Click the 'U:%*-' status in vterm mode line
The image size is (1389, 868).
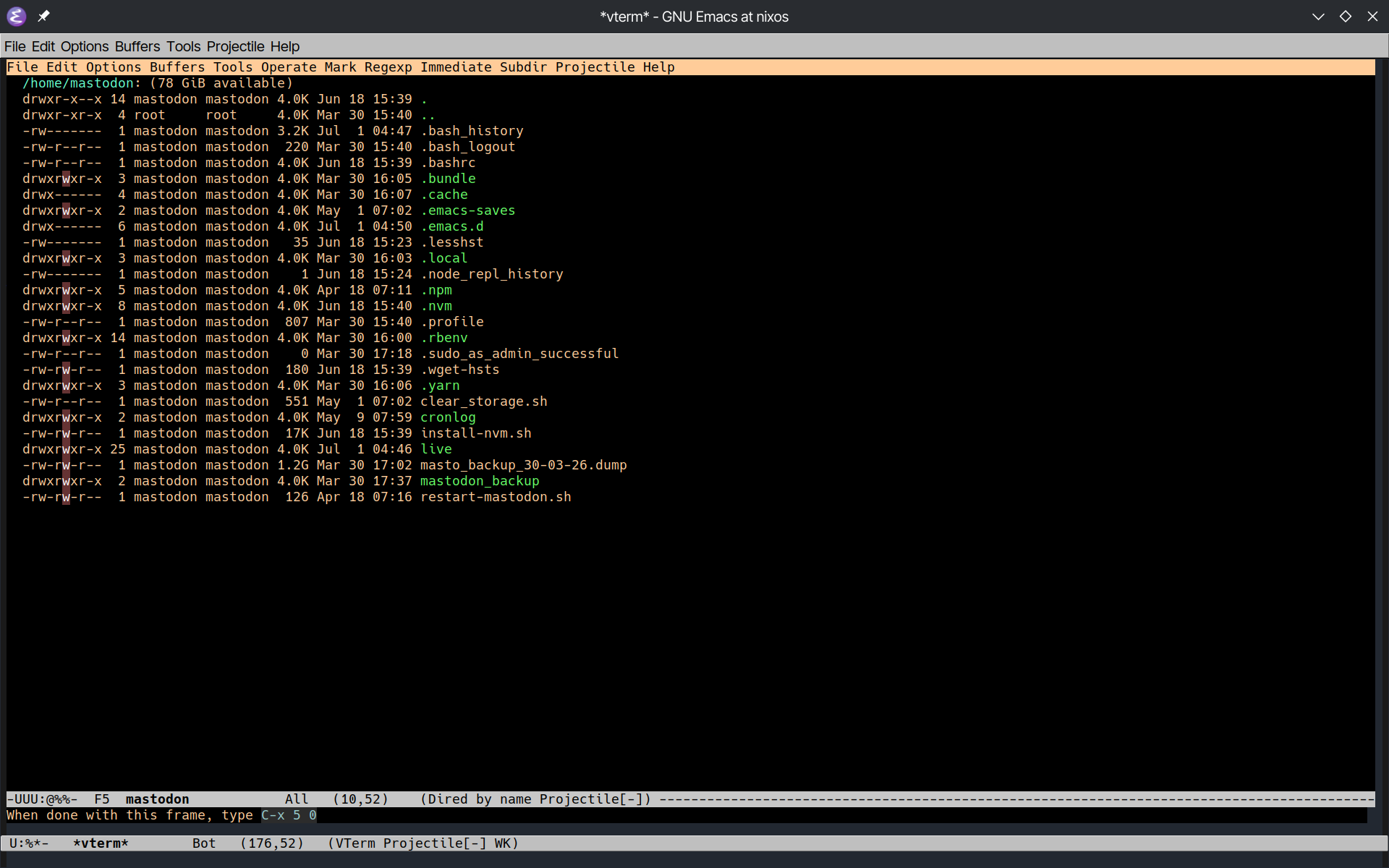coord(29,843)
